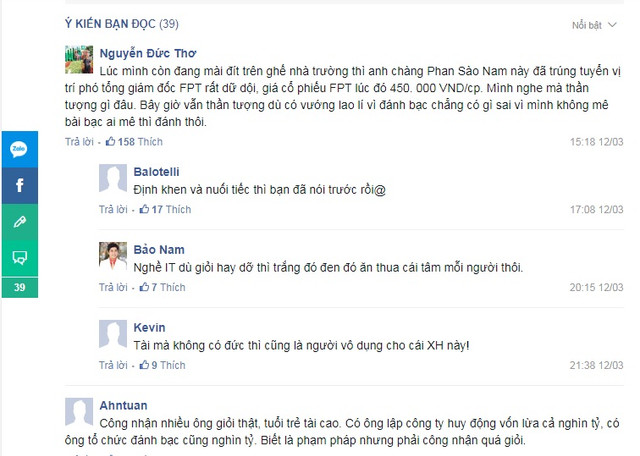
Task: Click Trả lời under Bảo Nam's comment
Action: click(x=113, y=287)
